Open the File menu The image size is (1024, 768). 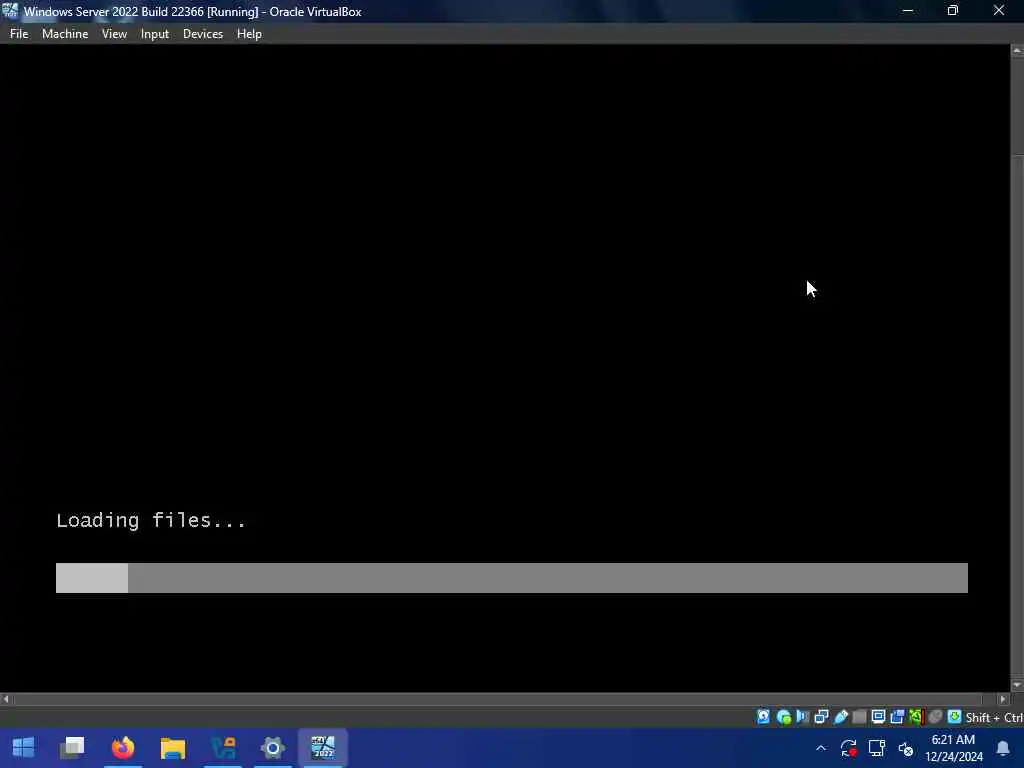[x=19, y=34]
